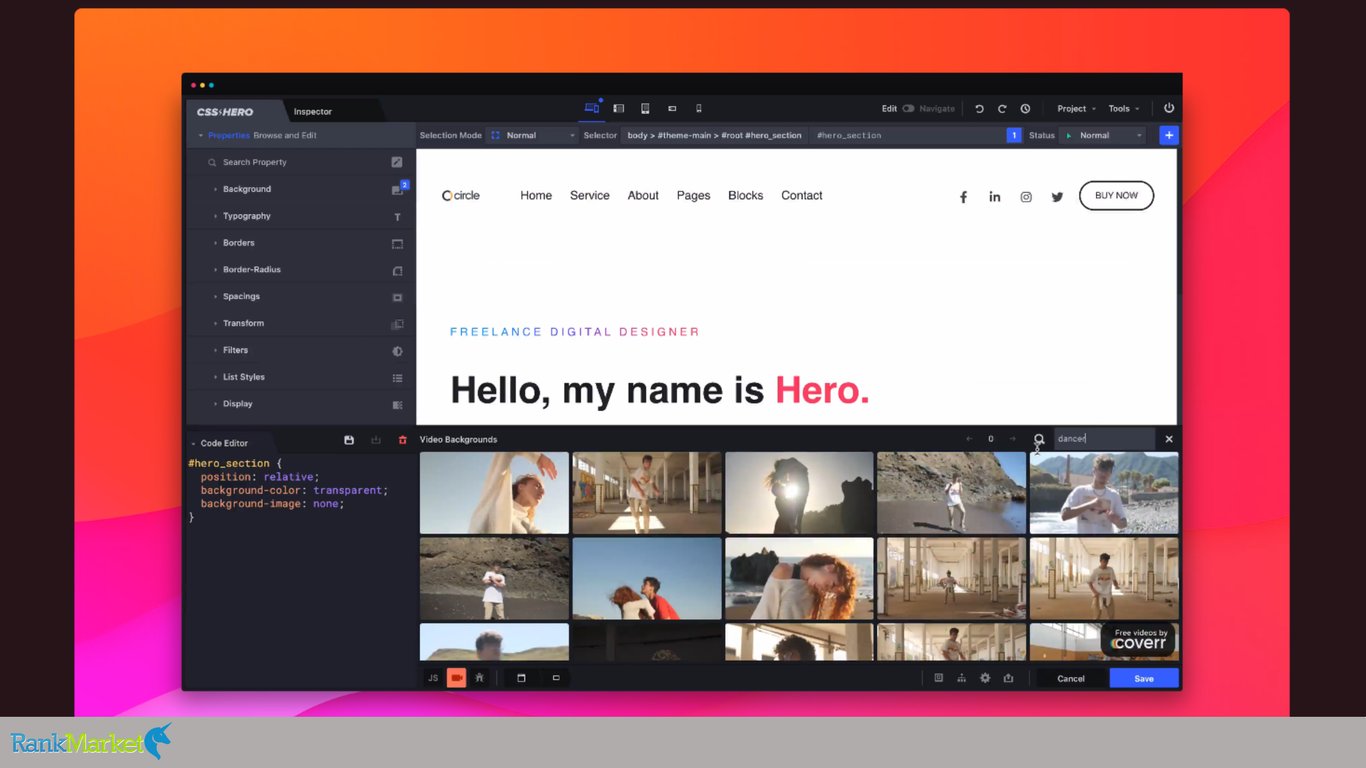Click the Border-Radius corner icon
Screen dimensions: 1366x768
coord(397,270)
